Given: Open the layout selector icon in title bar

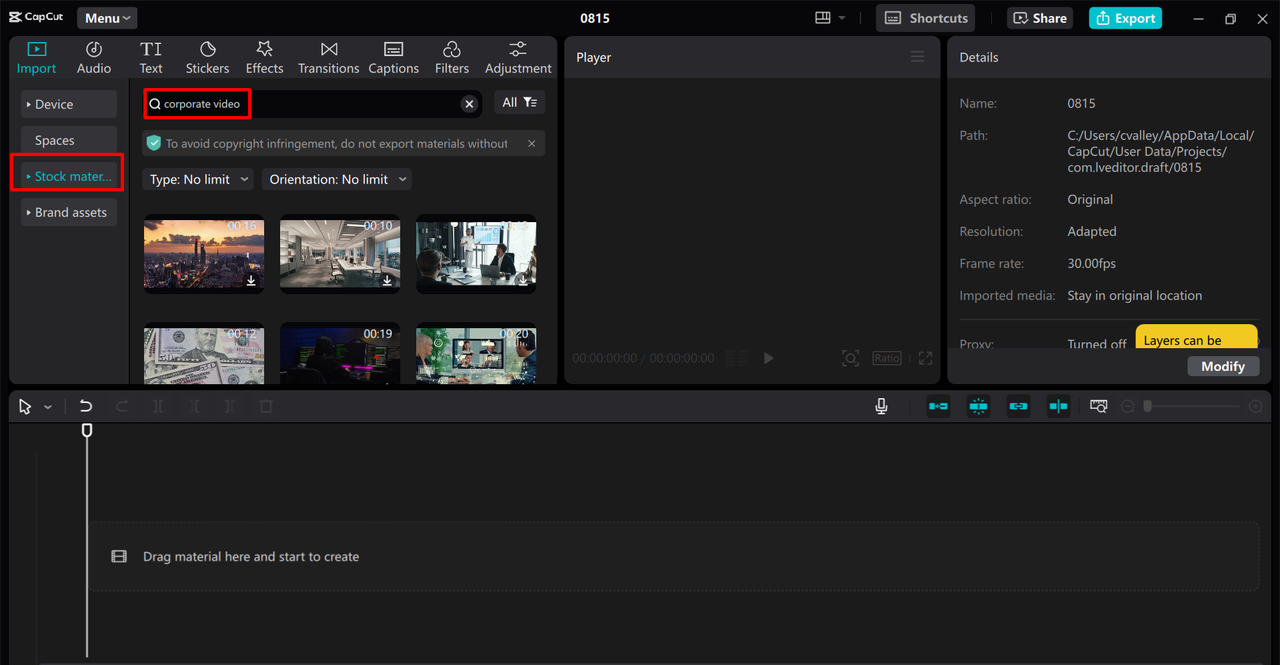Looking at the screenshot, I should pos(823,18).
